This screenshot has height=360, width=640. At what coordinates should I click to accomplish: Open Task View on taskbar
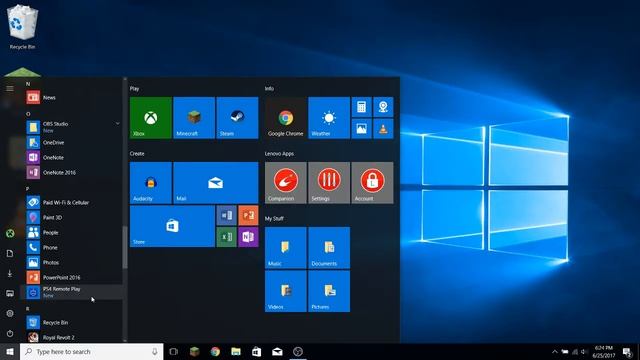tap(173, 351)
